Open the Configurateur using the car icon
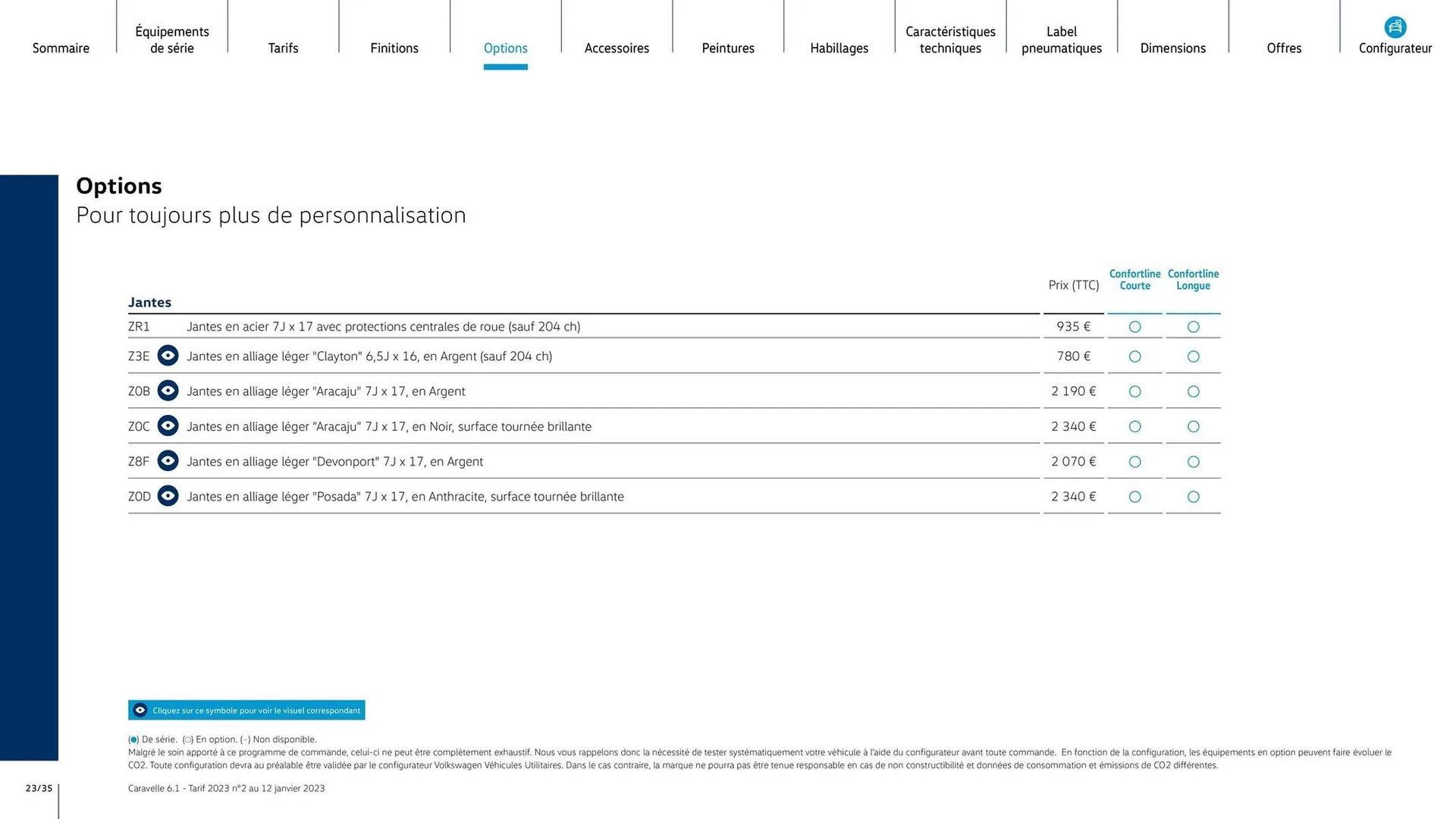The image size is (1456, 819). tap(1396, 26)
